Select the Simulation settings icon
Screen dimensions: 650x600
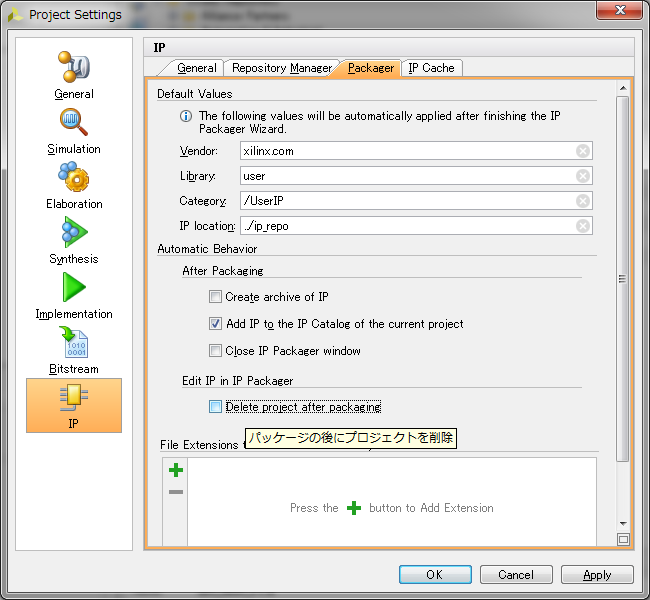(x=74, y=130)
